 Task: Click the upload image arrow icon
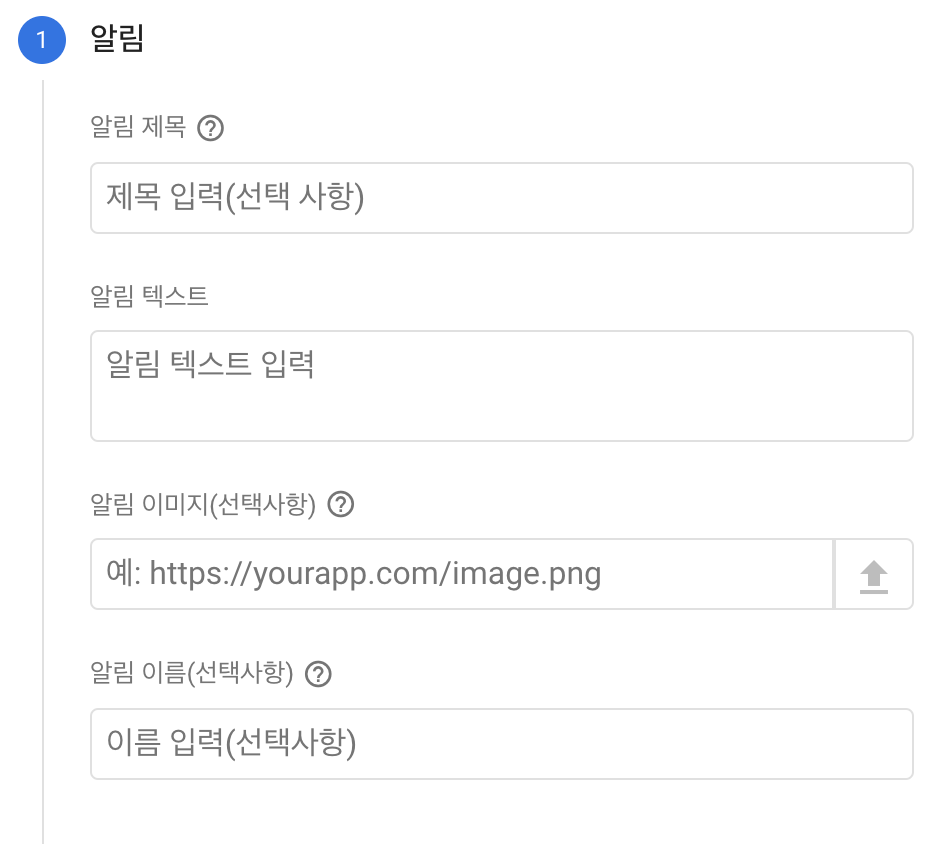click(x=873, y=575)
